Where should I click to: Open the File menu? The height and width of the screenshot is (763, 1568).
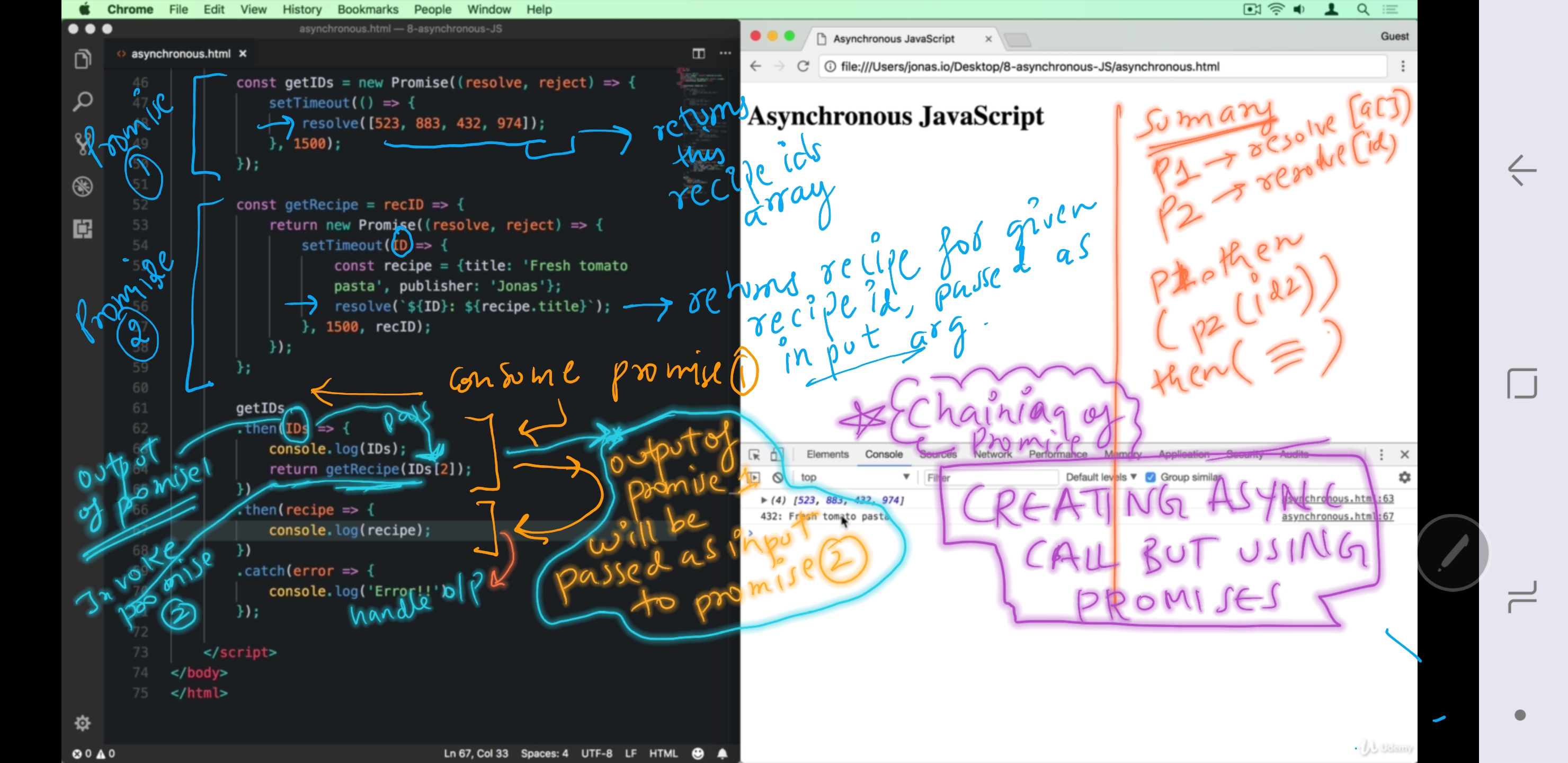[x=179, y=9]
